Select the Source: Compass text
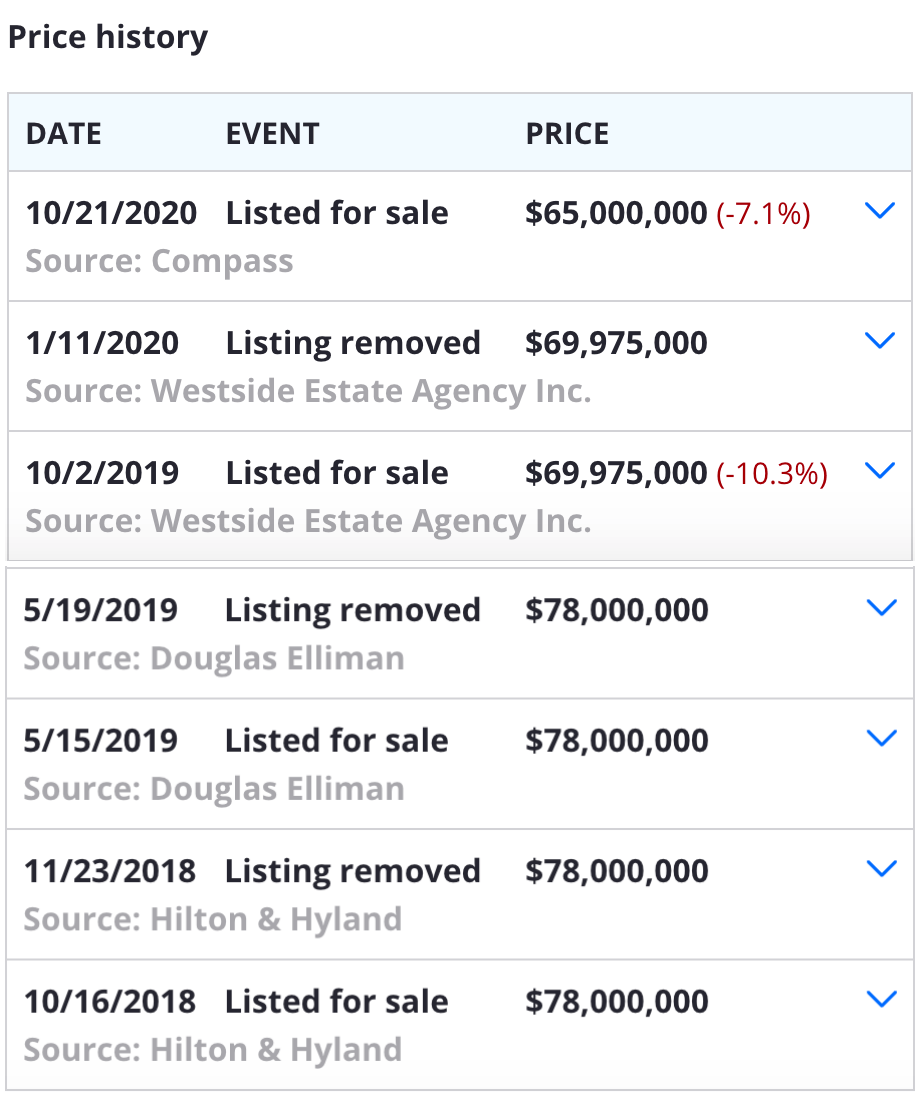The width and height of the screenshot is (920, 1097). pyautogui.click(x=160, y=261)
